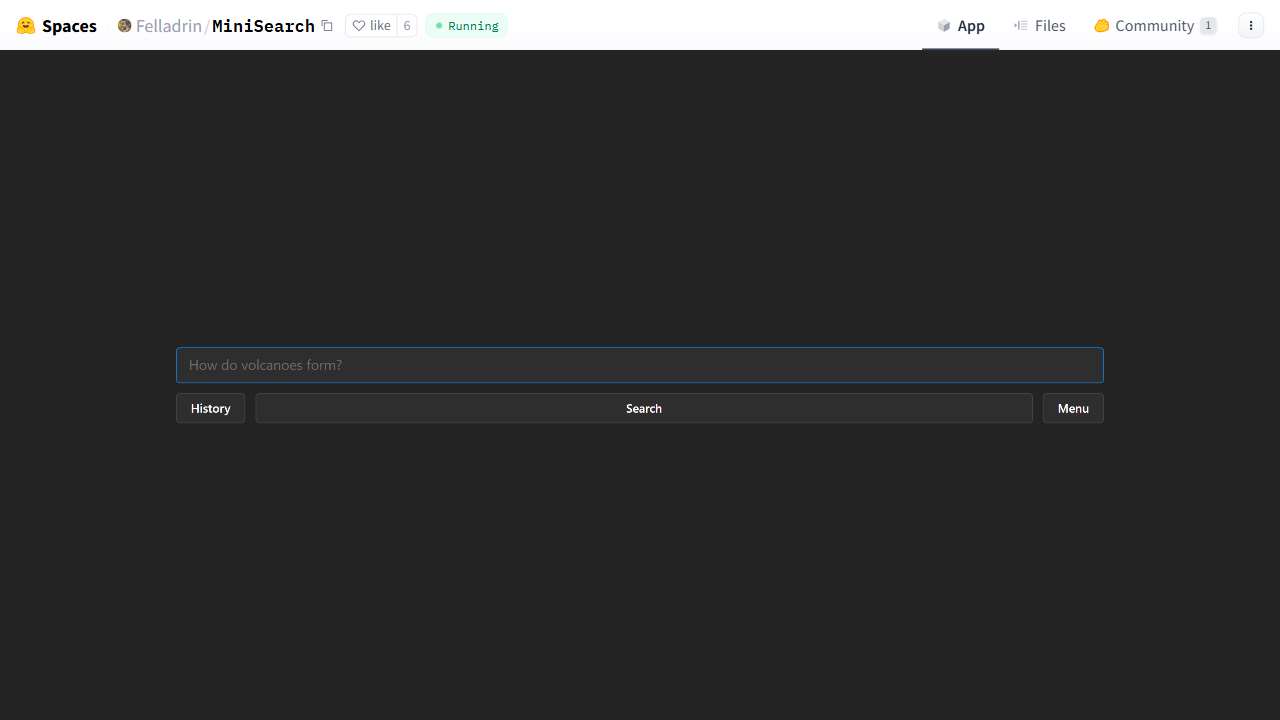This screenshot has width=1280, height=720.
Task: Like this space with the heart button
Action: [x=371, y=26]
